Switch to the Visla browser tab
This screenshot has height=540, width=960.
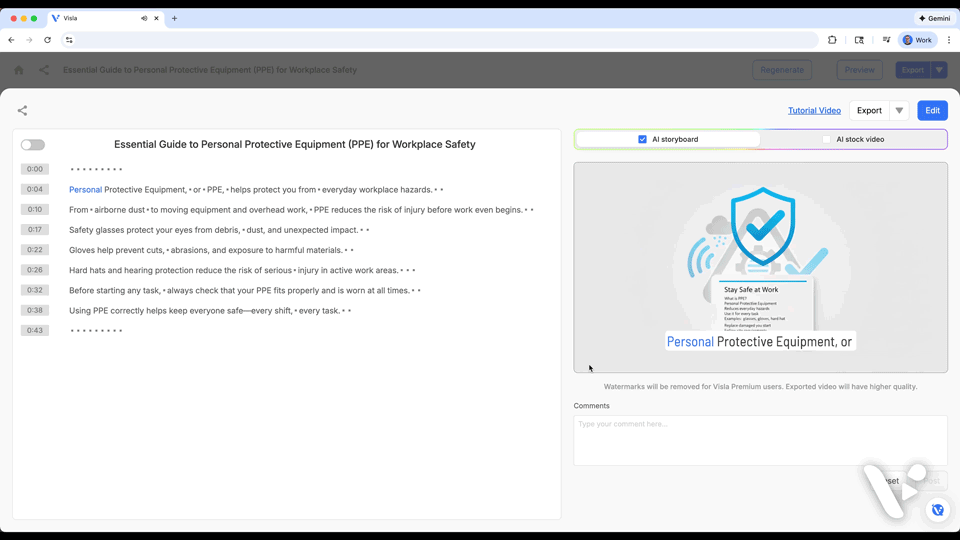click(95, 18)
